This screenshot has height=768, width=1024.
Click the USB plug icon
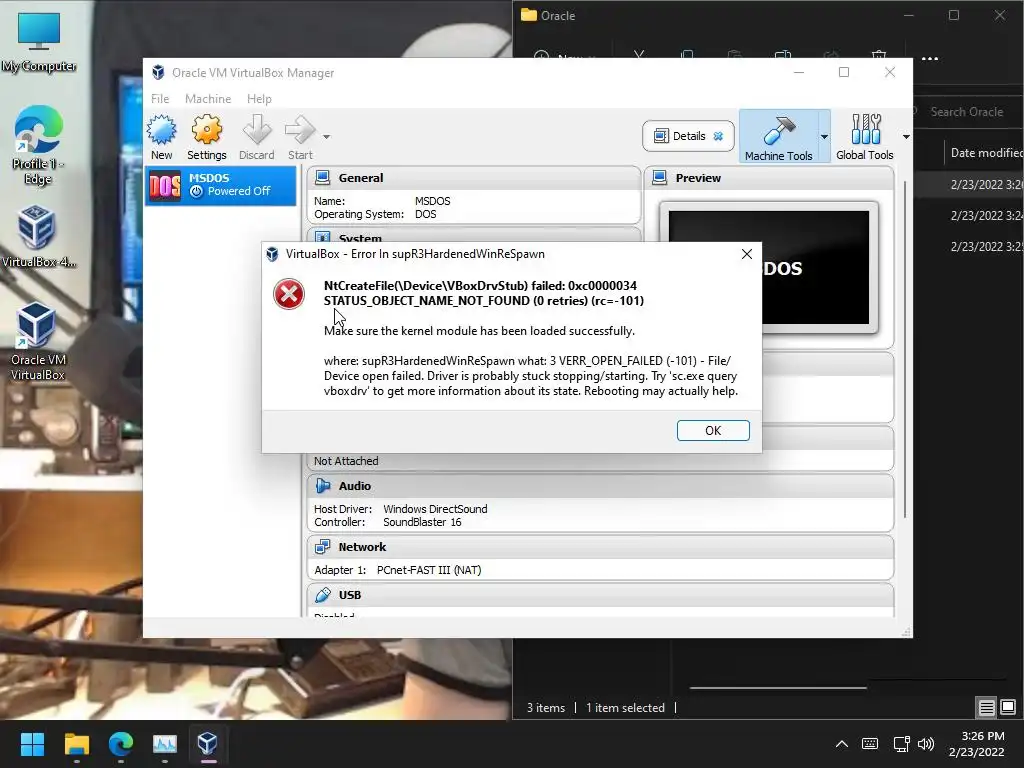point(323,595)
